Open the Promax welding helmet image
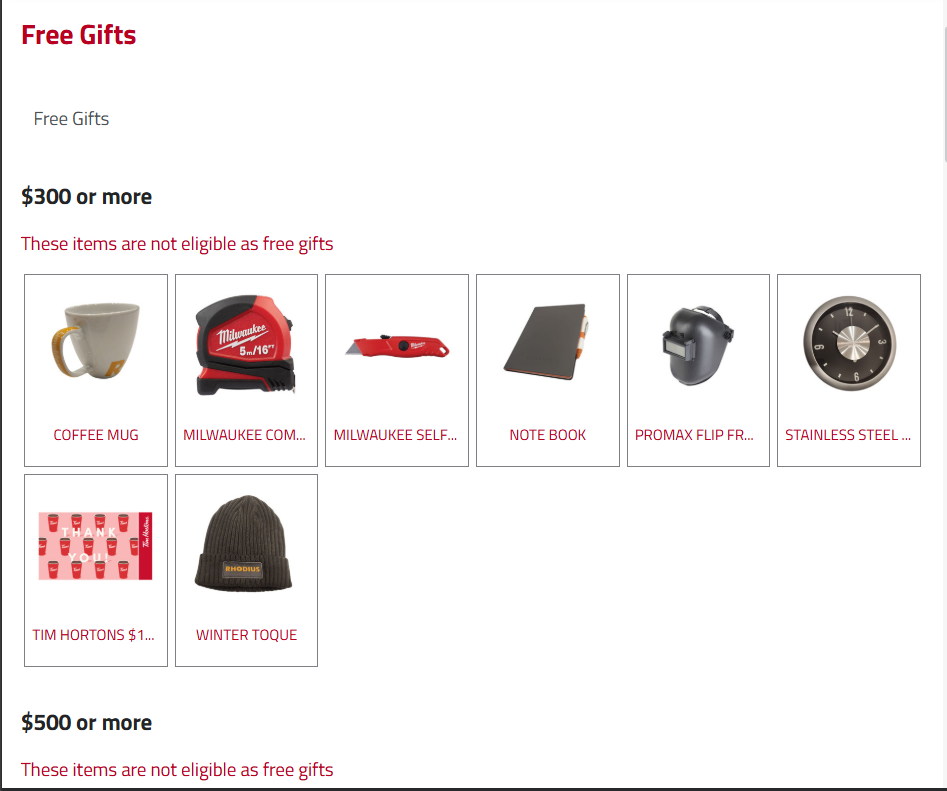The height and width of the screenshot is (791, 947). (698, 345)
